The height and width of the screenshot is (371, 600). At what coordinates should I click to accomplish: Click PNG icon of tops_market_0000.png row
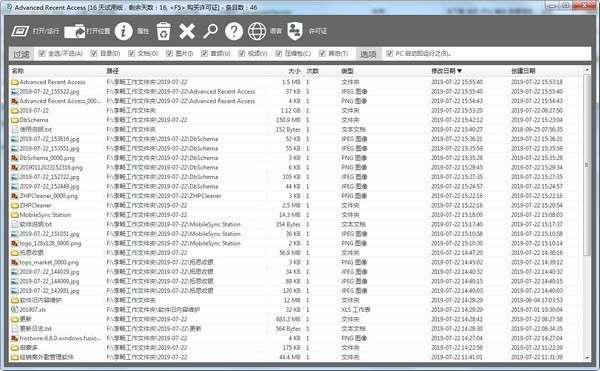point(15,262)
